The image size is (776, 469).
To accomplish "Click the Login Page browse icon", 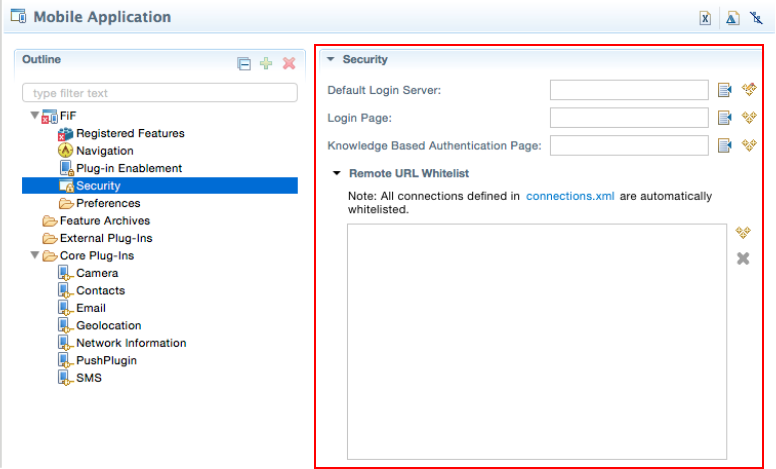I will coord(725,118).
